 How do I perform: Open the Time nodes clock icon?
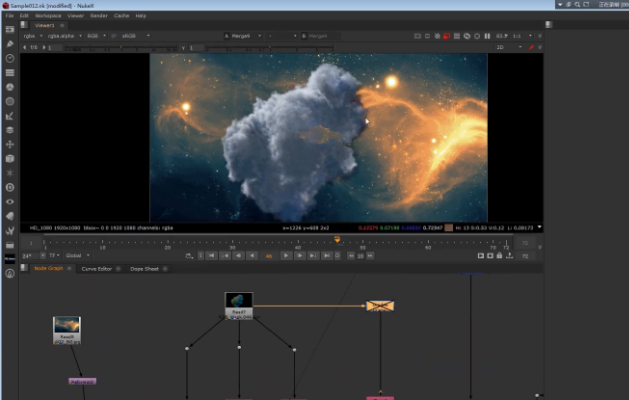coord(10,58)
